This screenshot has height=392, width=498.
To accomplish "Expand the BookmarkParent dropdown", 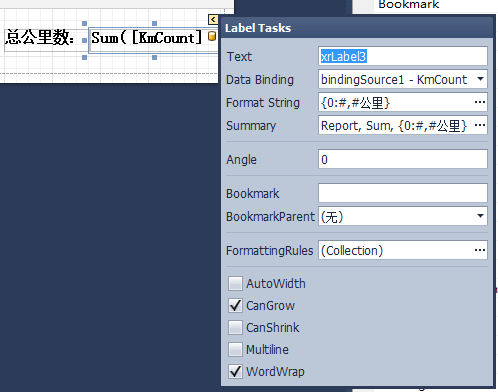I will [x=480, y=216].
